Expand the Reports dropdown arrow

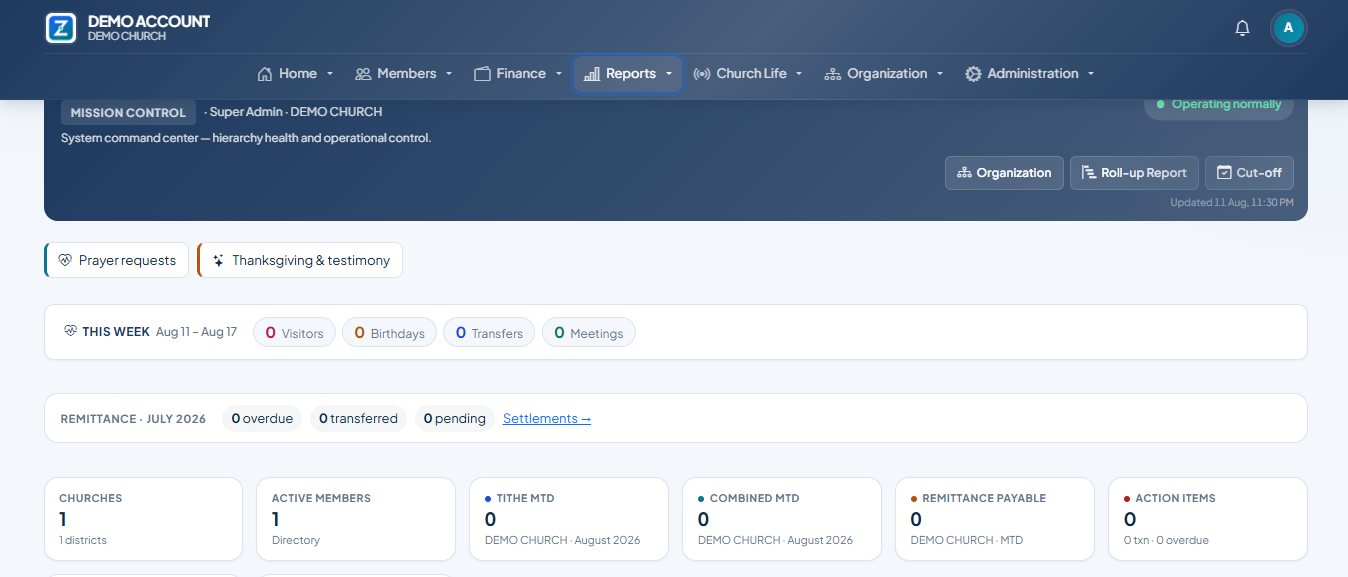point(669,74)
